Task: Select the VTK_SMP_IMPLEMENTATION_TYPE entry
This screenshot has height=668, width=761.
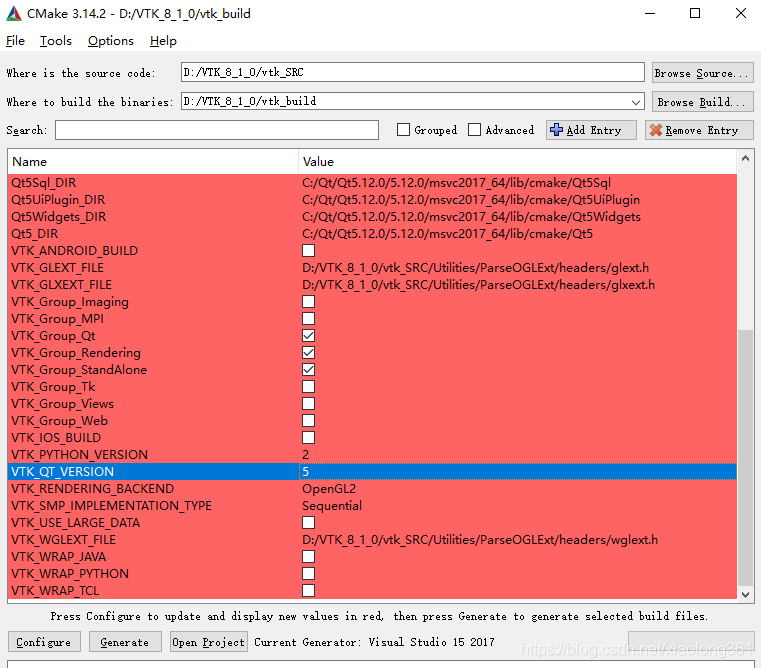Action: [111, 505]
